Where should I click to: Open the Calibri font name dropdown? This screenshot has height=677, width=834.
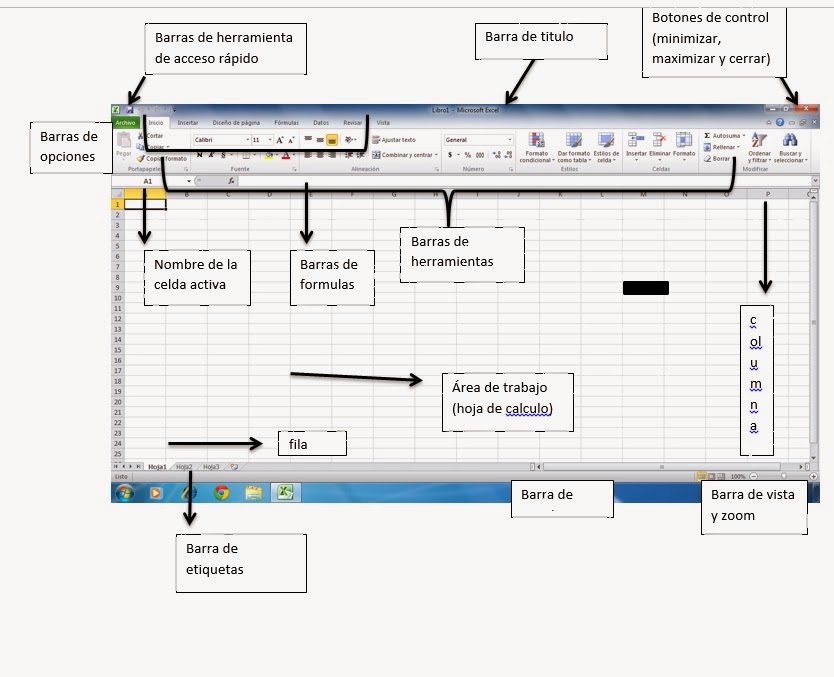click(247, 140)
